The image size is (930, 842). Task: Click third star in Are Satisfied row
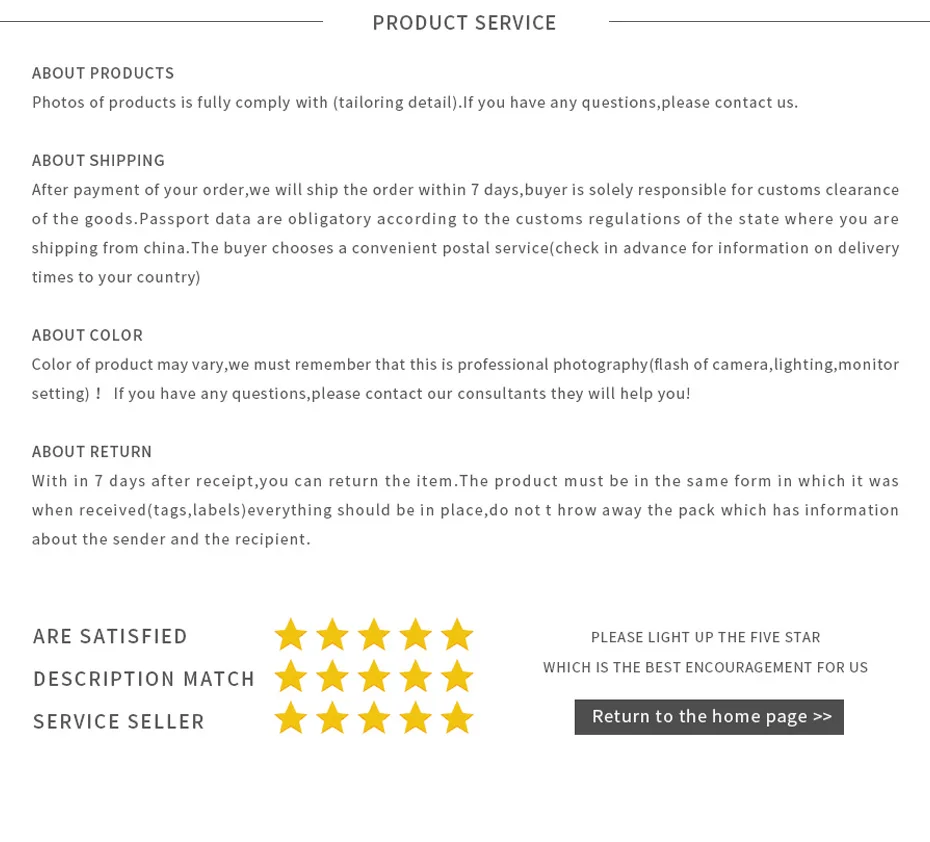374,635
